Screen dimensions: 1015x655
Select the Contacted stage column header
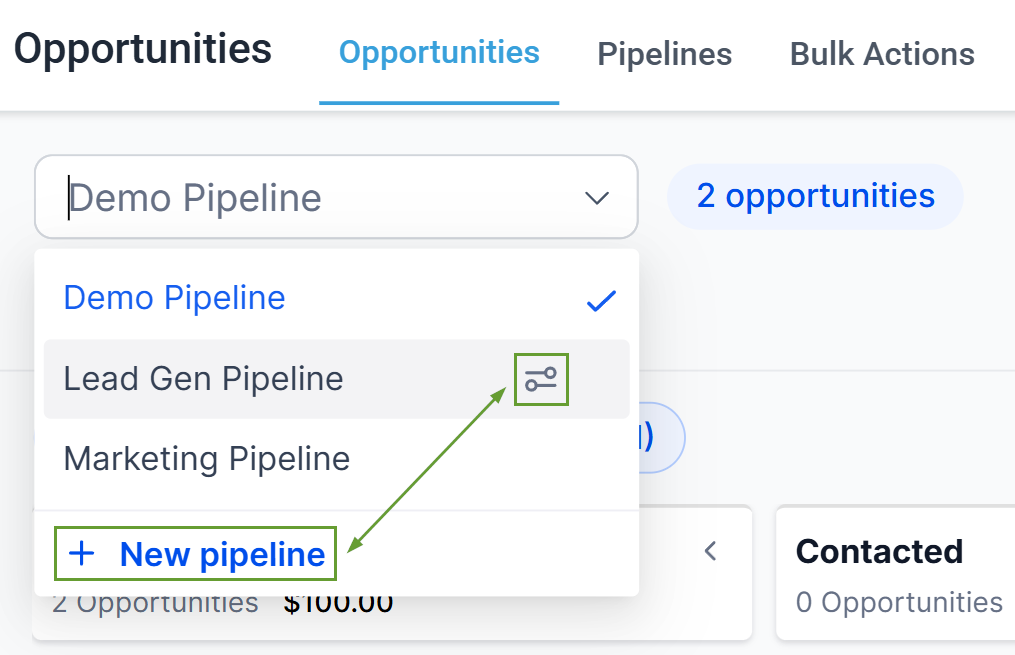[x=879, y=551]
